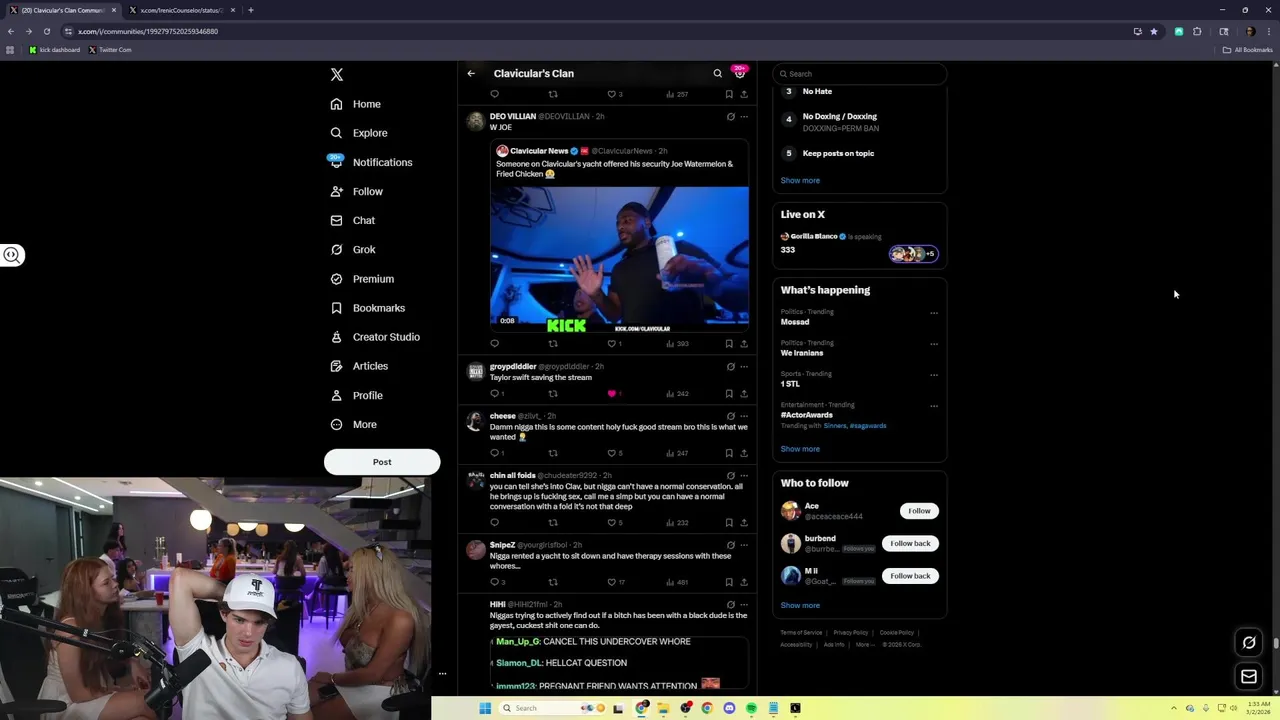Open more options on DEO VILLIAN post

tap(744, 117)
